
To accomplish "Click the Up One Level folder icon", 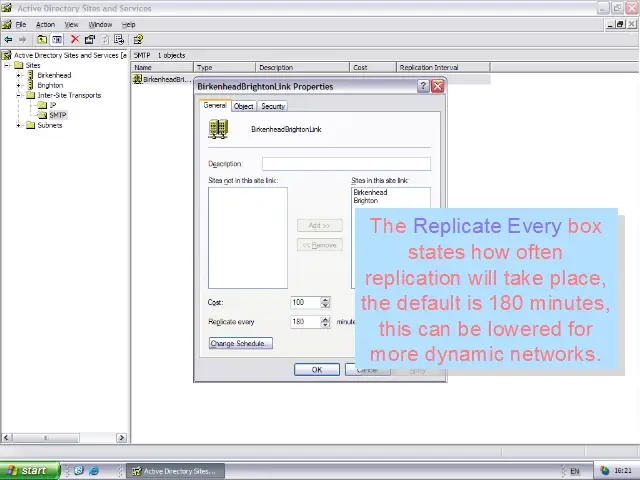I will point(42,40).
